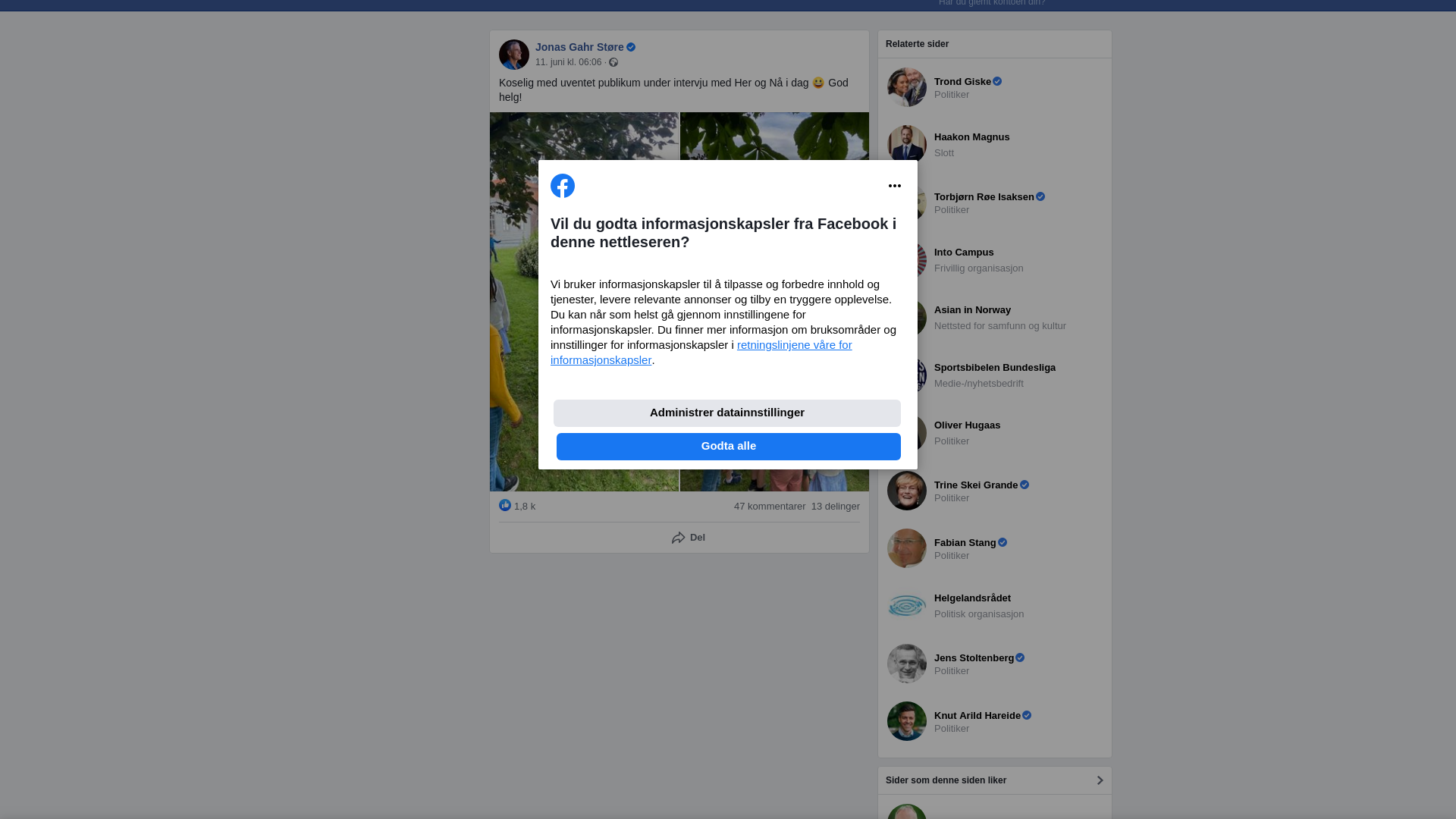The width and height of the screenshot is (1456, 819).
Task: Click the public globe icon by the post date
Action: pos(613,62)
